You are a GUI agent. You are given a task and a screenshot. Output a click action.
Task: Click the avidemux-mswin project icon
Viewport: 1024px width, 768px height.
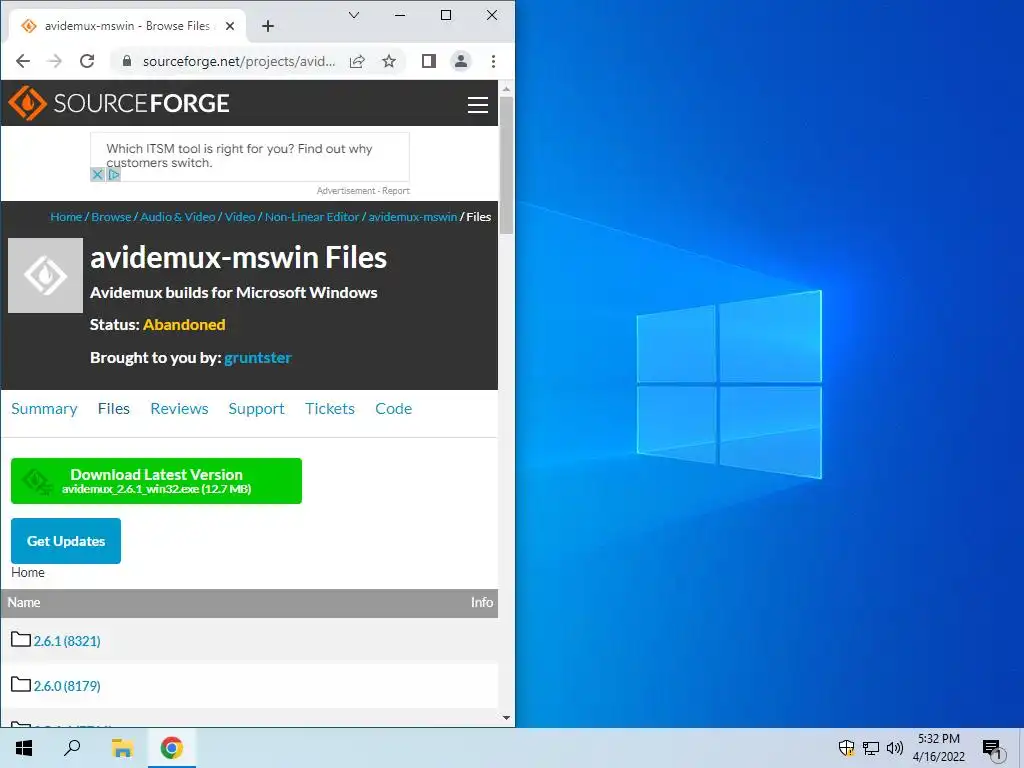pos(45,276)
